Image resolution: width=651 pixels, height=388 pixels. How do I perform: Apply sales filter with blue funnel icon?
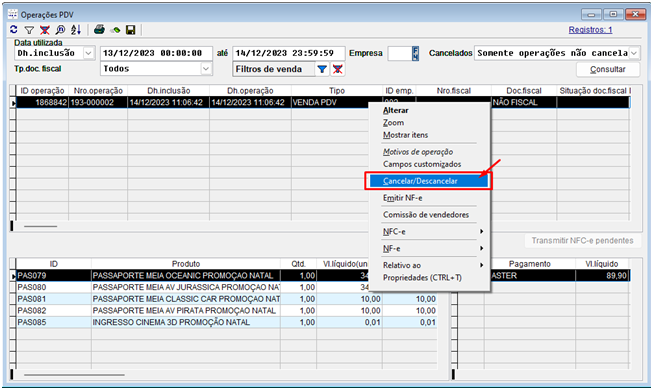(322, 69)
